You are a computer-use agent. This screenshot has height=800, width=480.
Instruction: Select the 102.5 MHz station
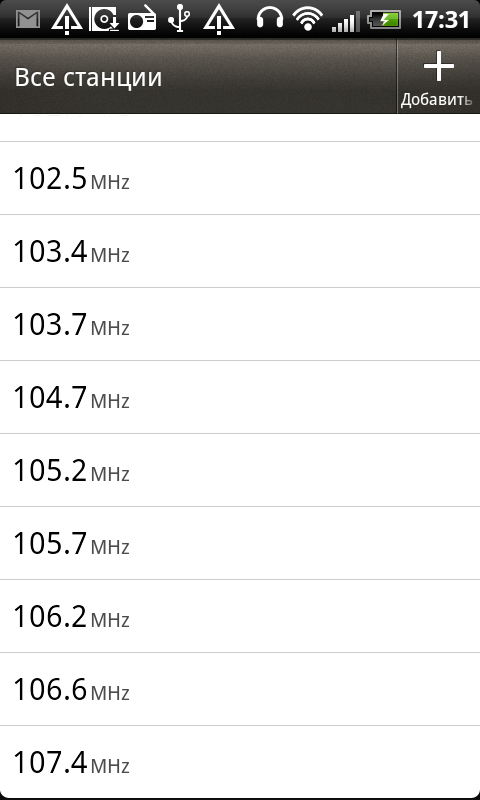240,178
